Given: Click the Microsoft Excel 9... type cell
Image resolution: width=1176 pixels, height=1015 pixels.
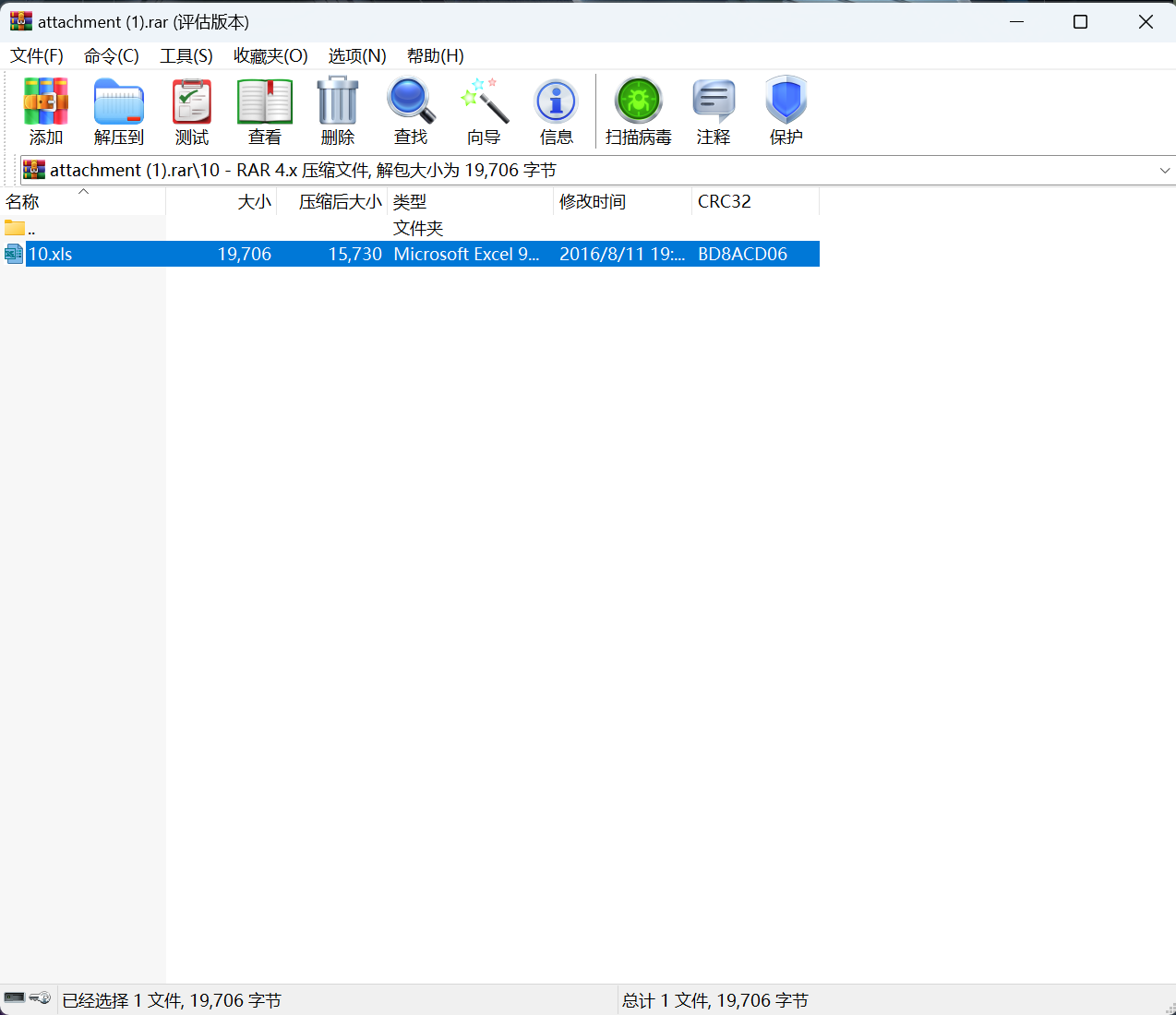Looking at the screenshot, I should point(466,254).
